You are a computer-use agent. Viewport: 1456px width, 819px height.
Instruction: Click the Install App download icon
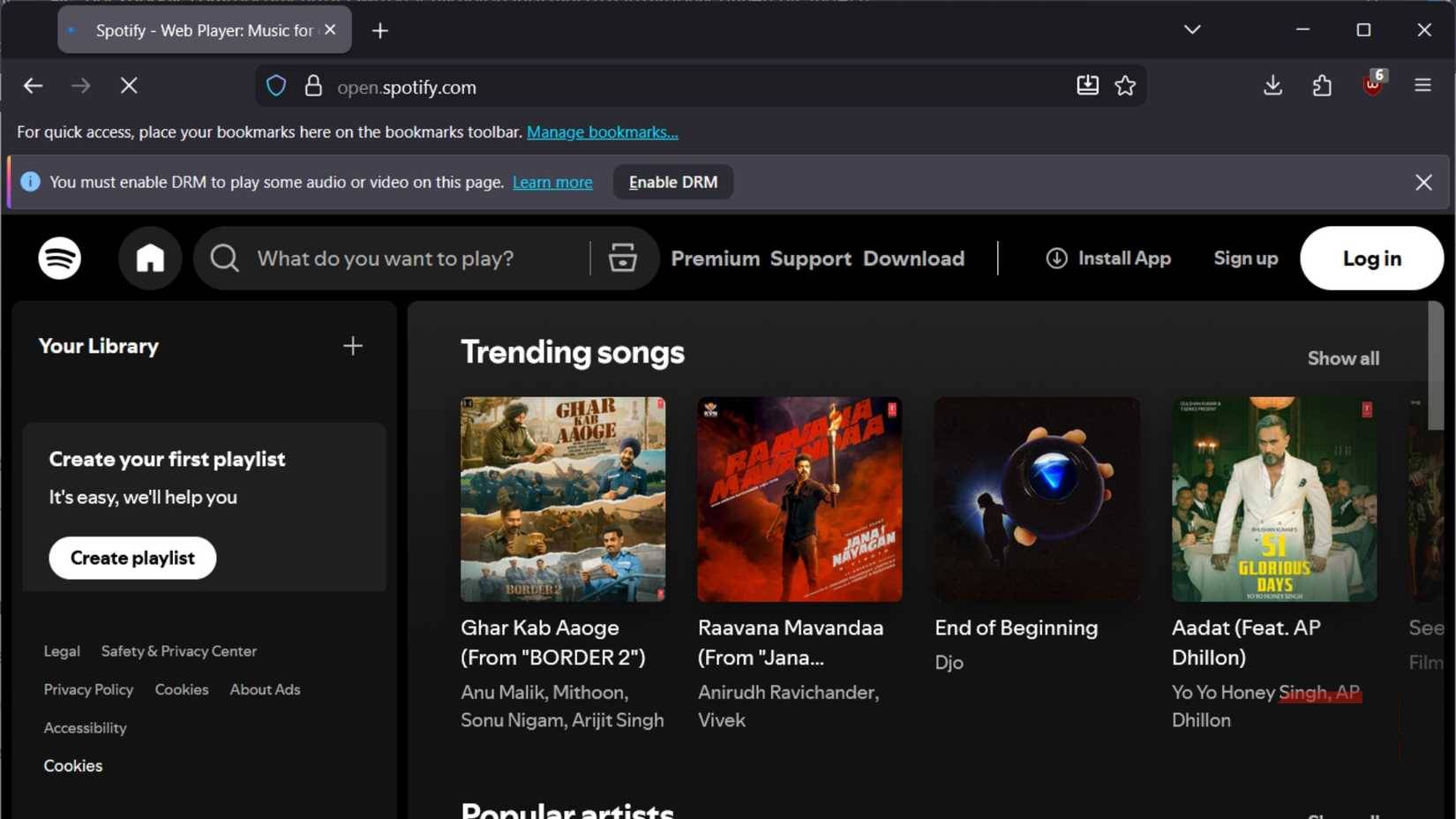[x=1056, y=258]
